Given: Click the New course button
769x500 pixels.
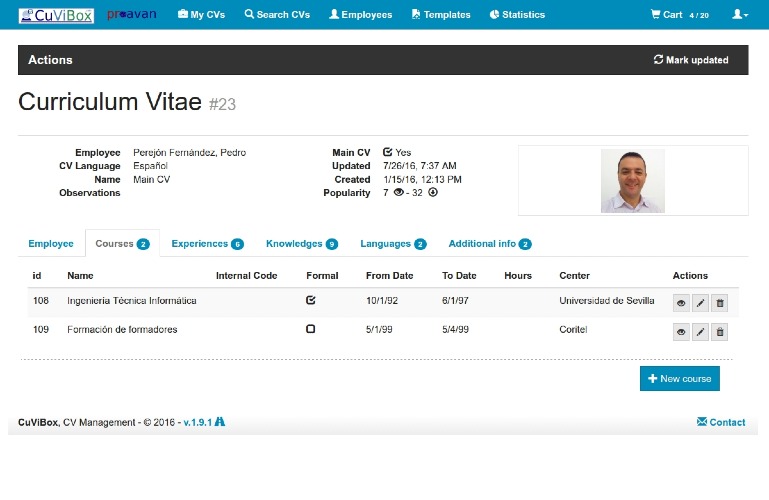Looking at the screenshot, I should point(680,378).
